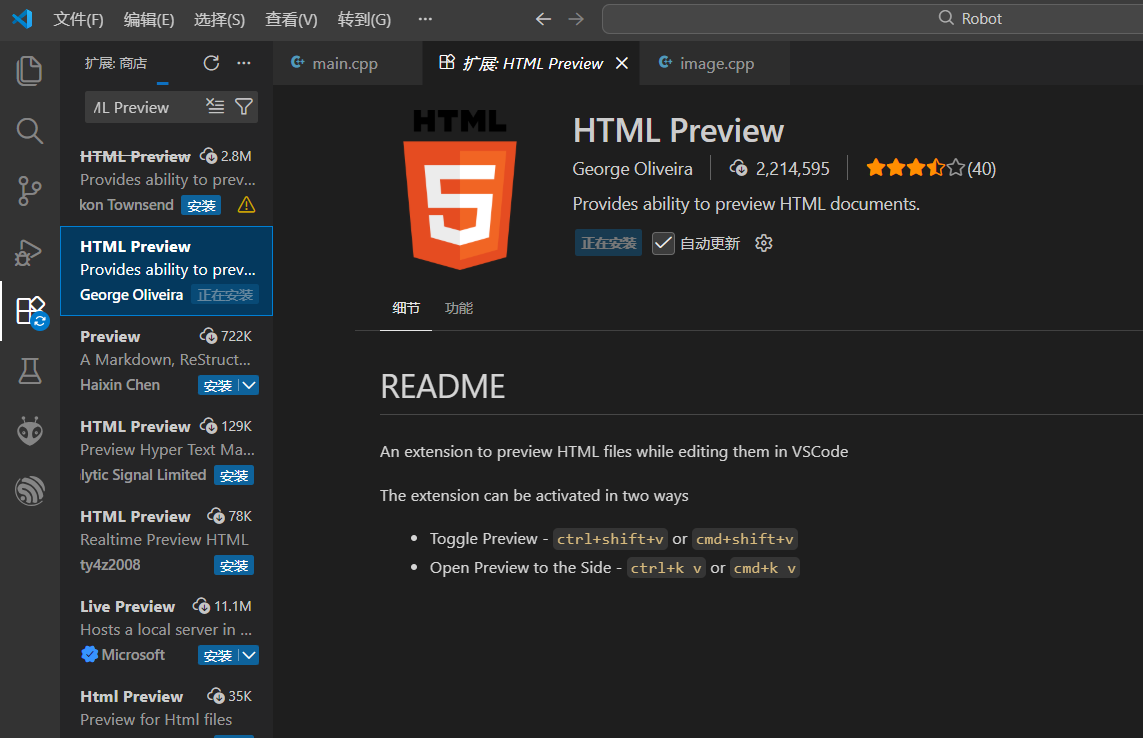Switch to image.cpp editor tab
Screen dimensions: 1143x738
coord(716,63)
